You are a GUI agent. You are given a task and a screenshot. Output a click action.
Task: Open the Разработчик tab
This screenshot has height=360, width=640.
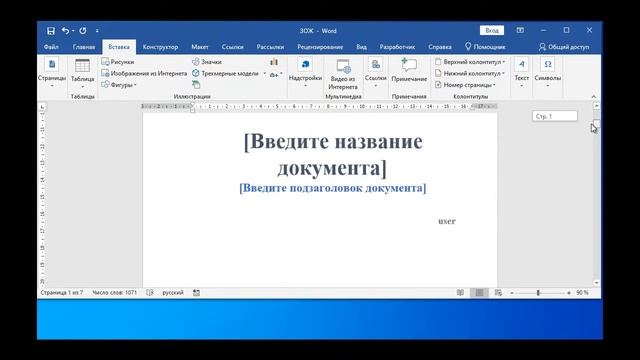pyautogui.click(x=397, y=47)
